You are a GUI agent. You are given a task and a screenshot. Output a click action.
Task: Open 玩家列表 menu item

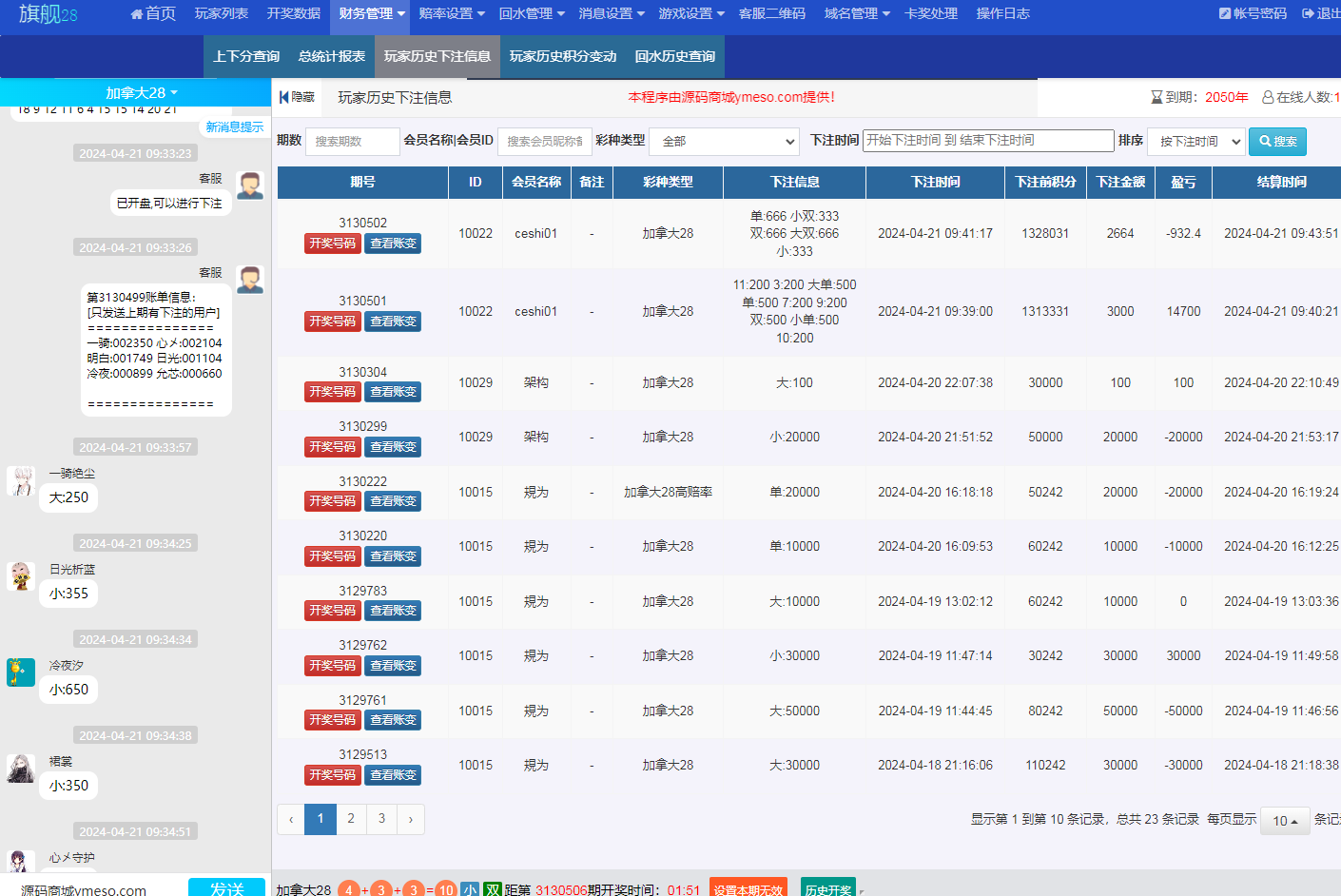click(222, 14)
